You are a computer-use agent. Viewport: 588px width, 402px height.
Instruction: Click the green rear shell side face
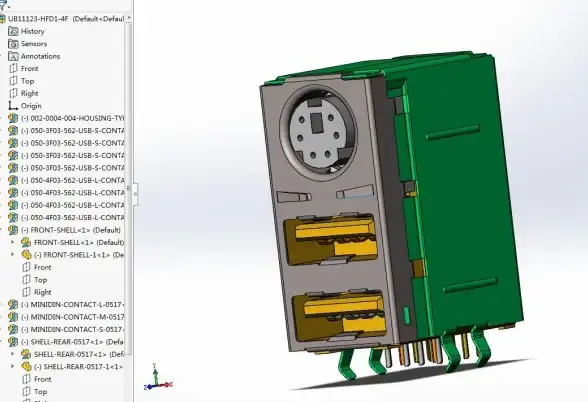coord(465,195)
